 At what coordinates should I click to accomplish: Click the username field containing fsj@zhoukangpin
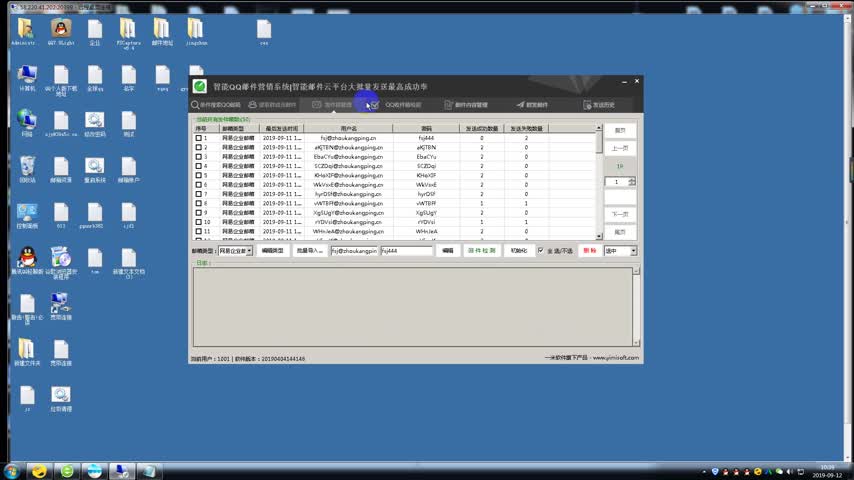pyautogui.click(x=354, y=251)
